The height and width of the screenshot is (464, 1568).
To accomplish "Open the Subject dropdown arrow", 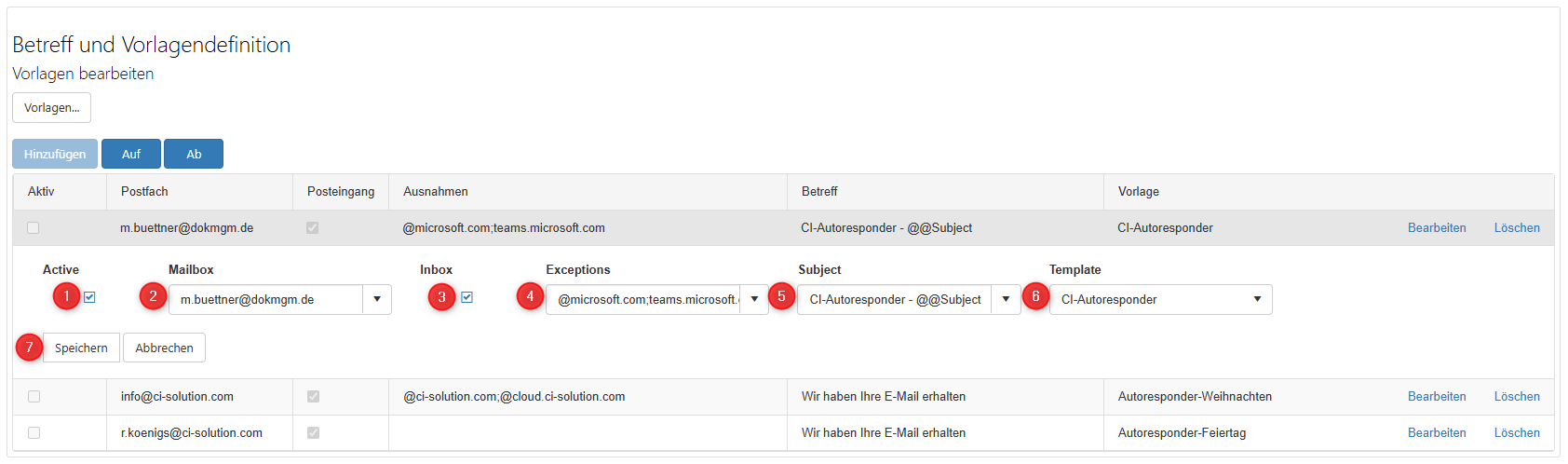I will tap(1006, 300).
